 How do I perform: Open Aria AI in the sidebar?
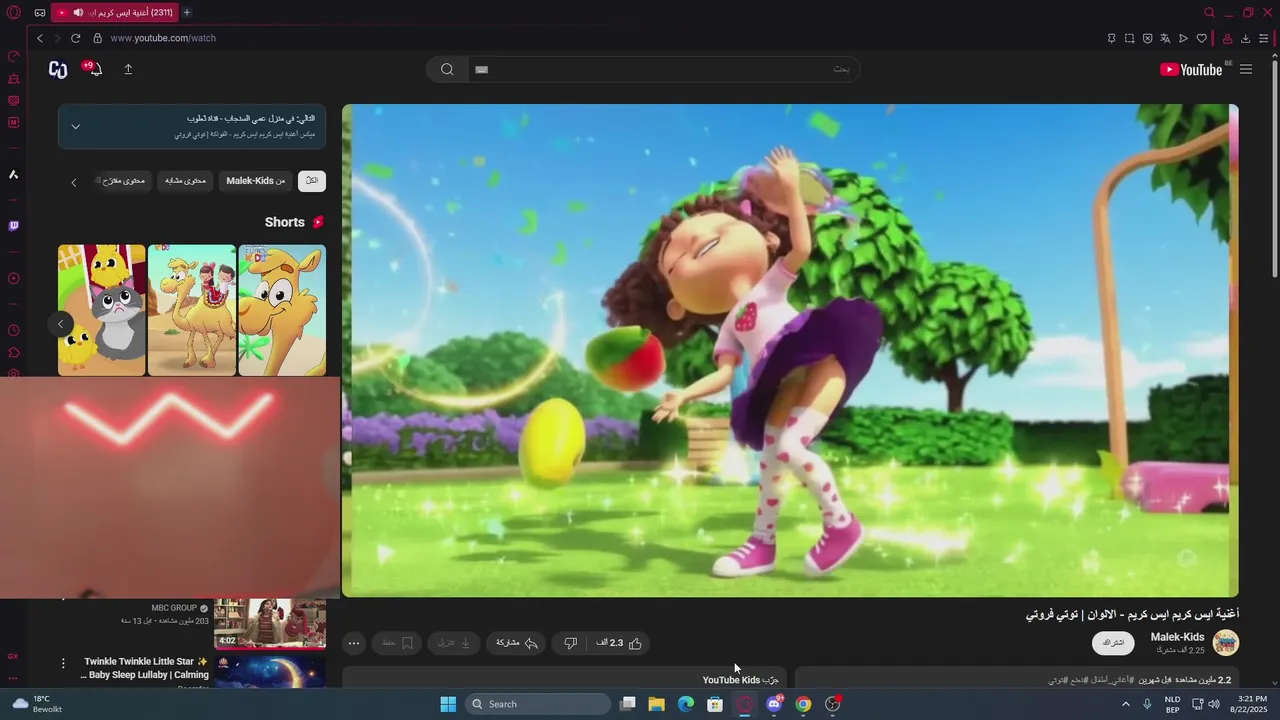pyautogui.click(x=14, y=175)
